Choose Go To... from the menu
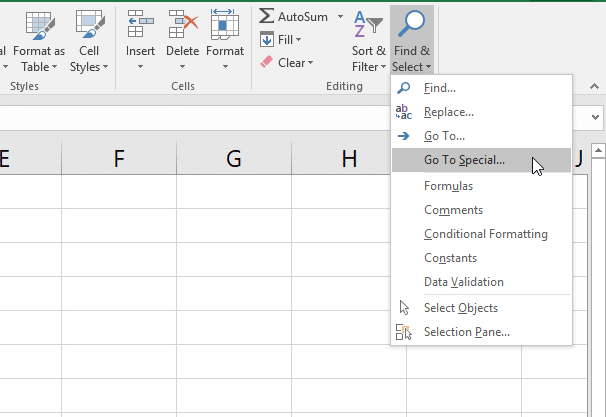 coord(482,136)
